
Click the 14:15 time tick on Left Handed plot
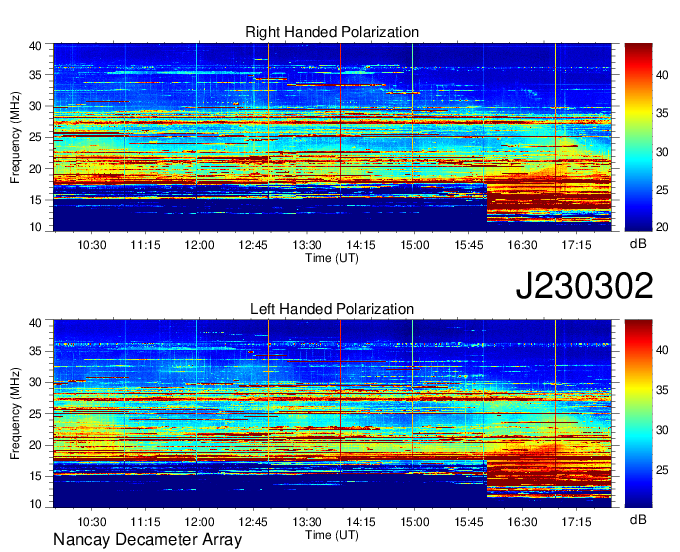point(361,522)
